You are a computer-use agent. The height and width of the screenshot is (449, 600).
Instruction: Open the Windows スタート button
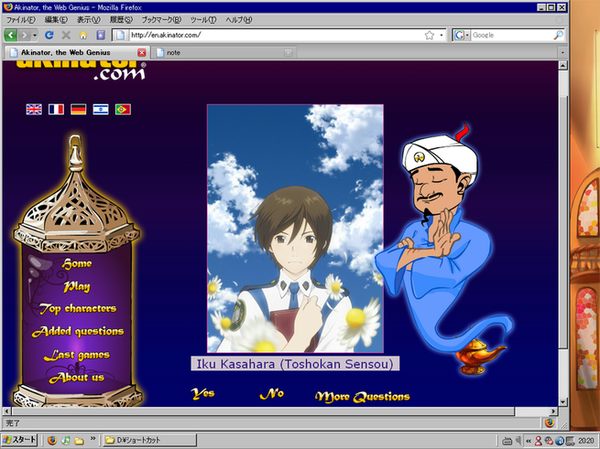19,440
